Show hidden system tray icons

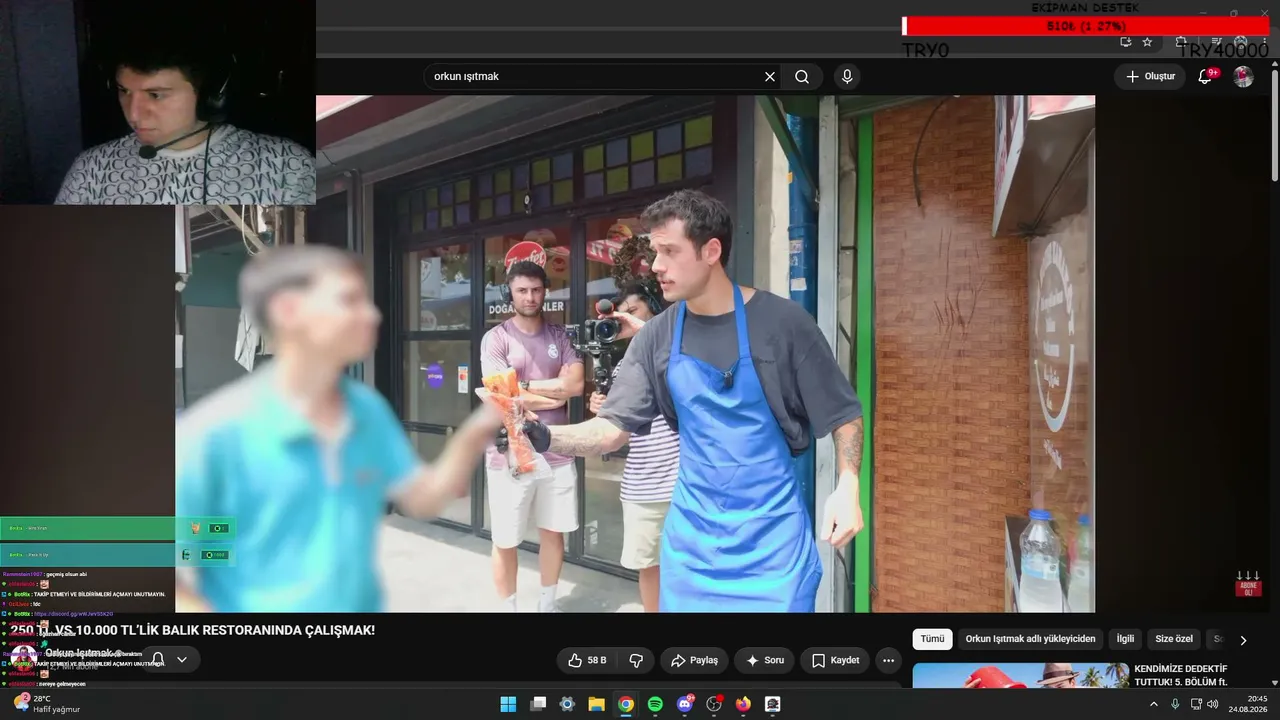point(1154,704)
